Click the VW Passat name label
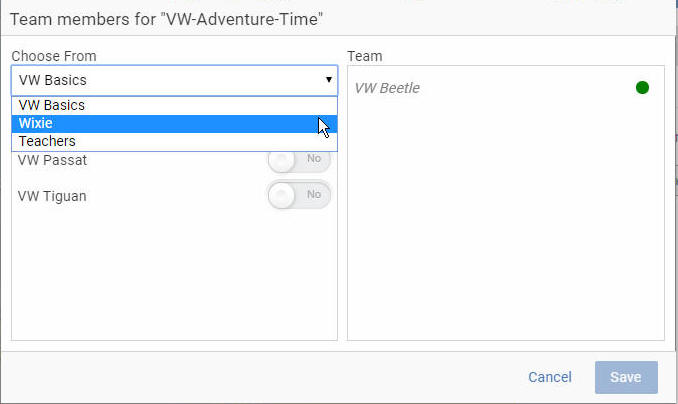This screenshot has height=404, width=678. 52,160
